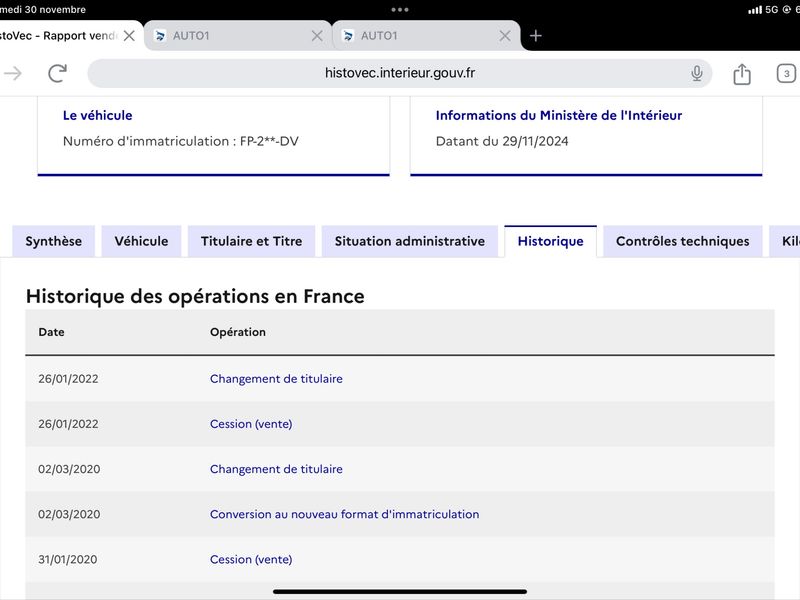Close the second AUTO1 tab

point(505,36)
